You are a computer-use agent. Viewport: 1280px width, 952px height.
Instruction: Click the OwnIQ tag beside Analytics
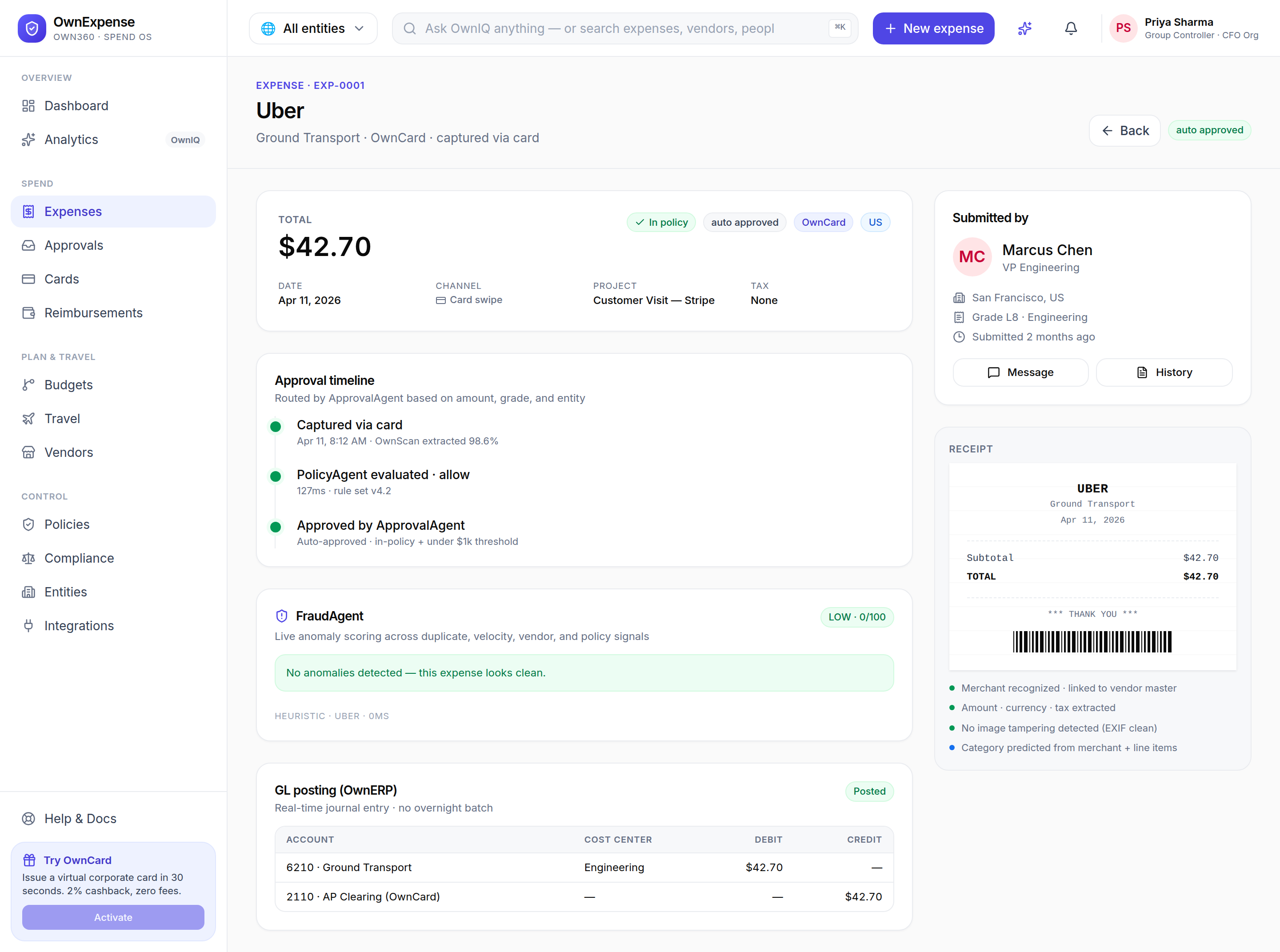pyautogui.click(x=185, y=140)
